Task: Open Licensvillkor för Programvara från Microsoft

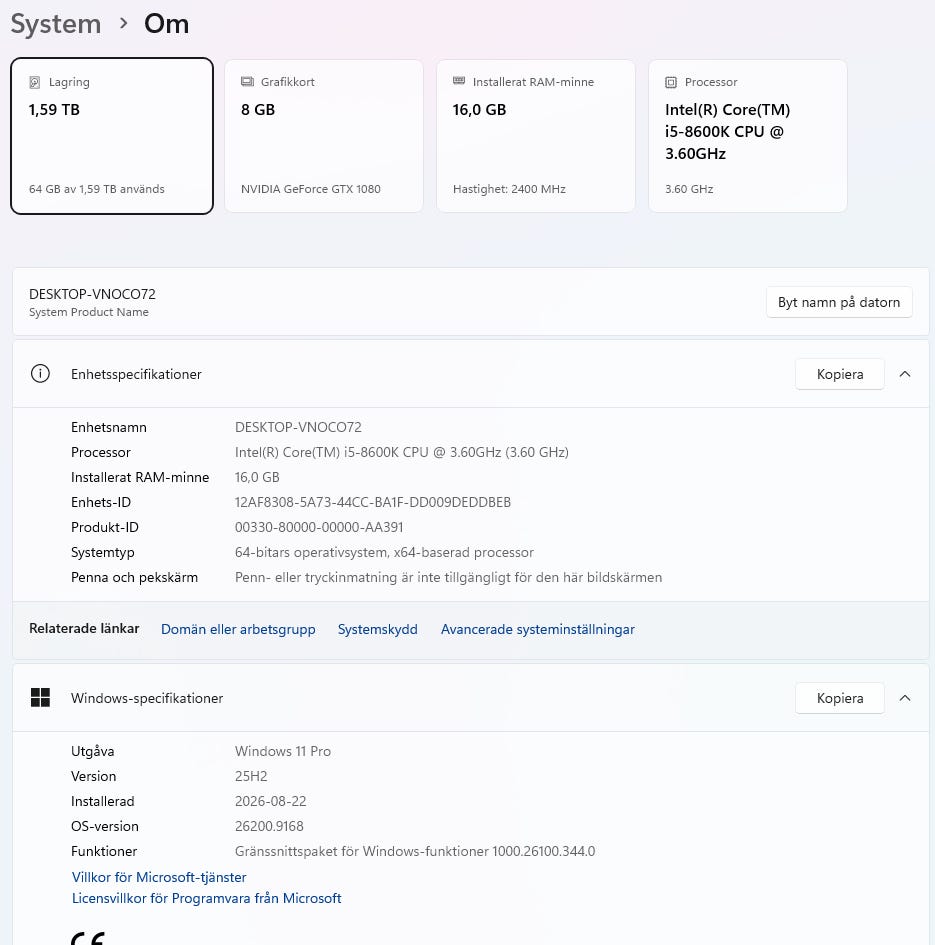Action: point(207,898)
